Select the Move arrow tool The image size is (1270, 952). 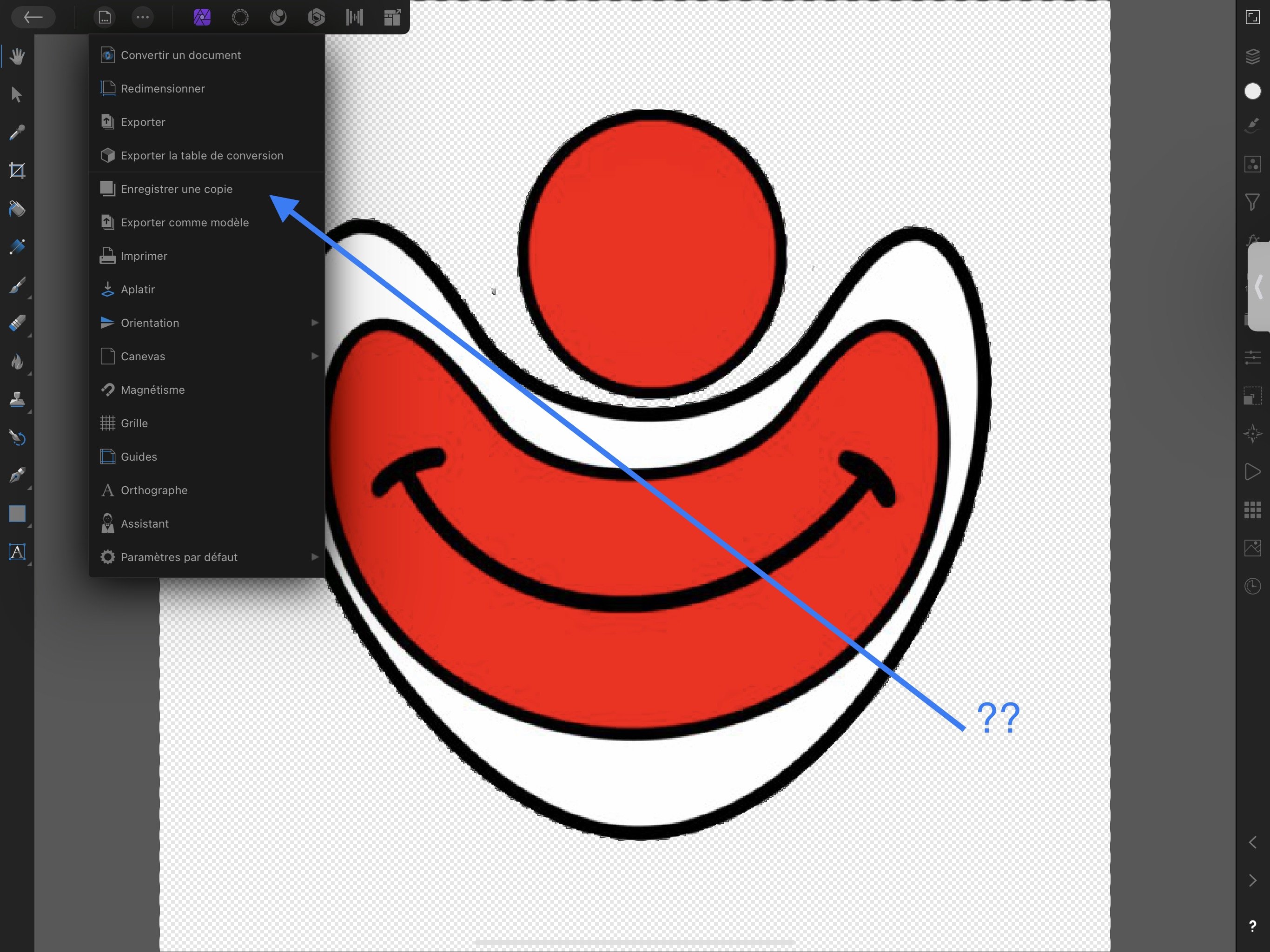click(17, 94)
